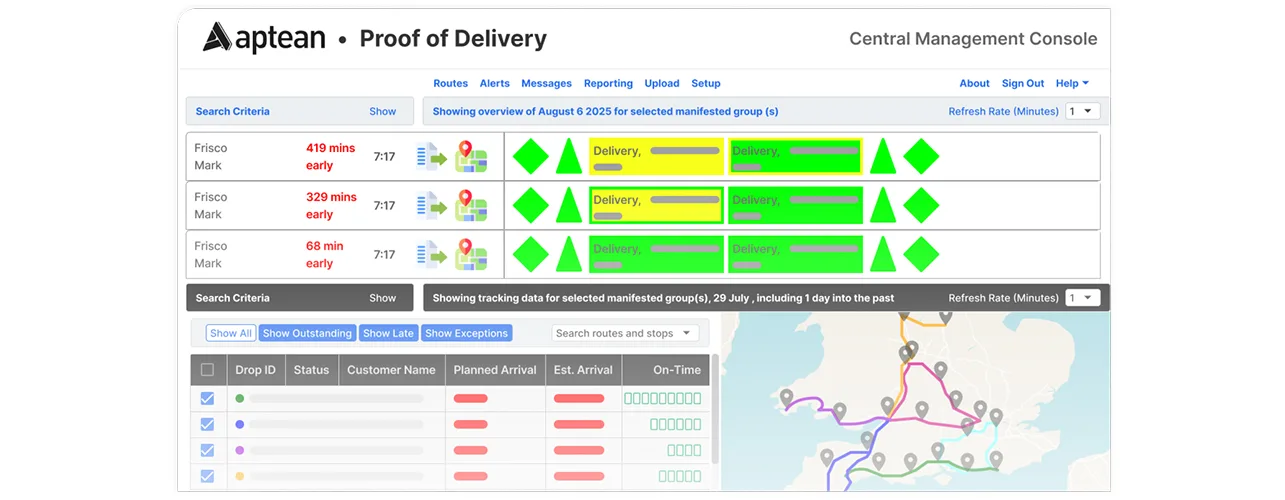This screenshot has width=1285, height=500.
Task: Click route-end diamond in 419 mins early row
Action: [x=921, y=157]
